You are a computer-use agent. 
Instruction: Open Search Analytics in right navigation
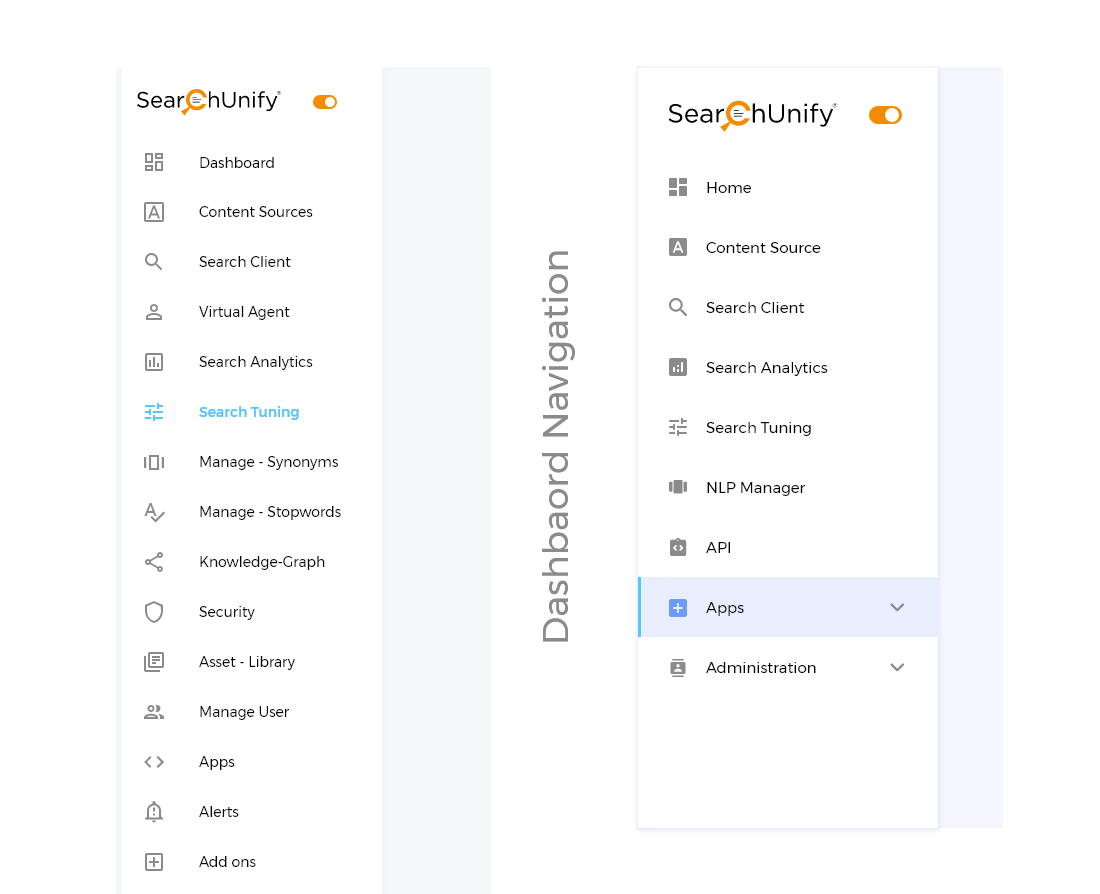[766, 368]
